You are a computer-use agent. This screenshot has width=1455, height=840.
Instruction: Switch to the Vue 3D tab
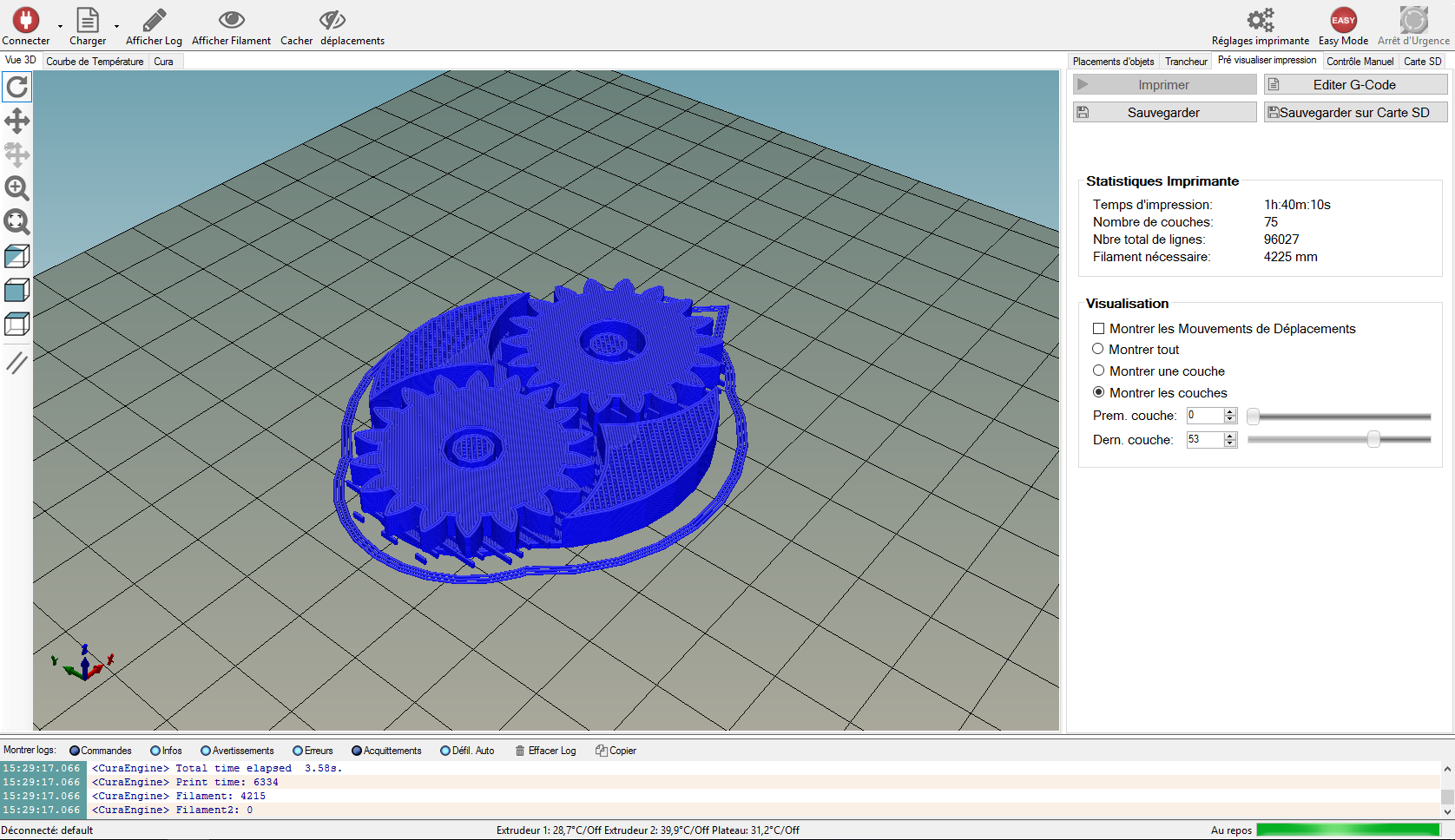21,60
